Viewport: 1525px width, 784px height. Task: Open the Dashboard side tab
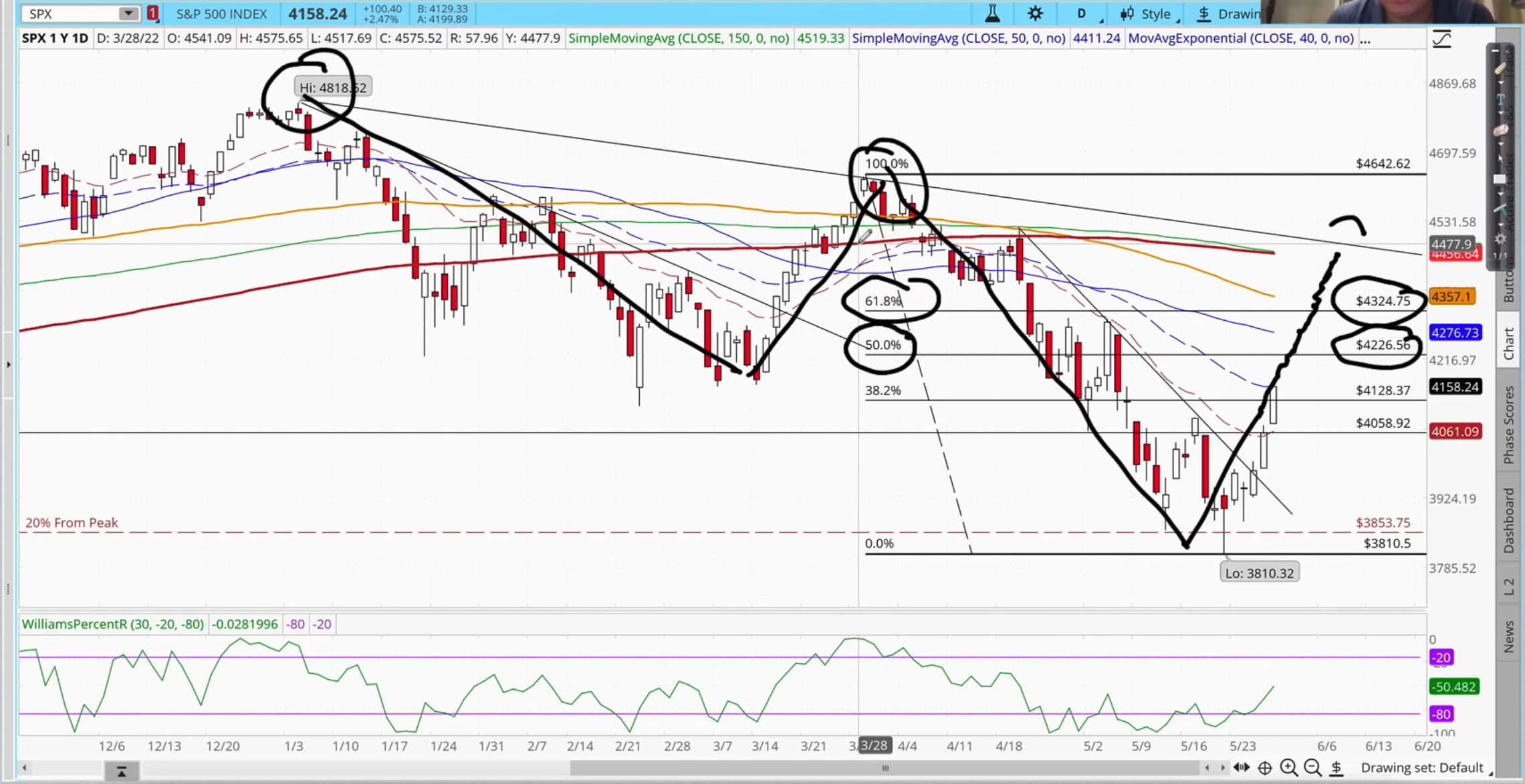1509,520
